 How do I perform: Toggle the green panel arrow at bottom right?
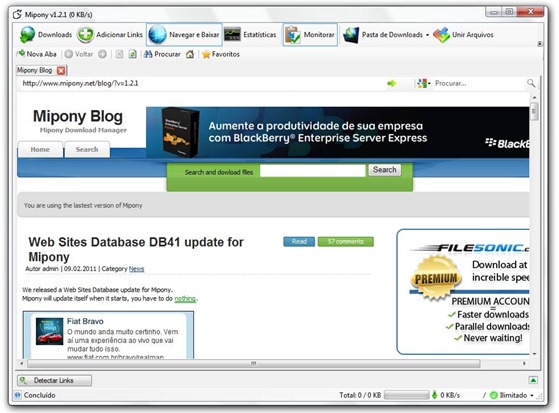point(533,380)
